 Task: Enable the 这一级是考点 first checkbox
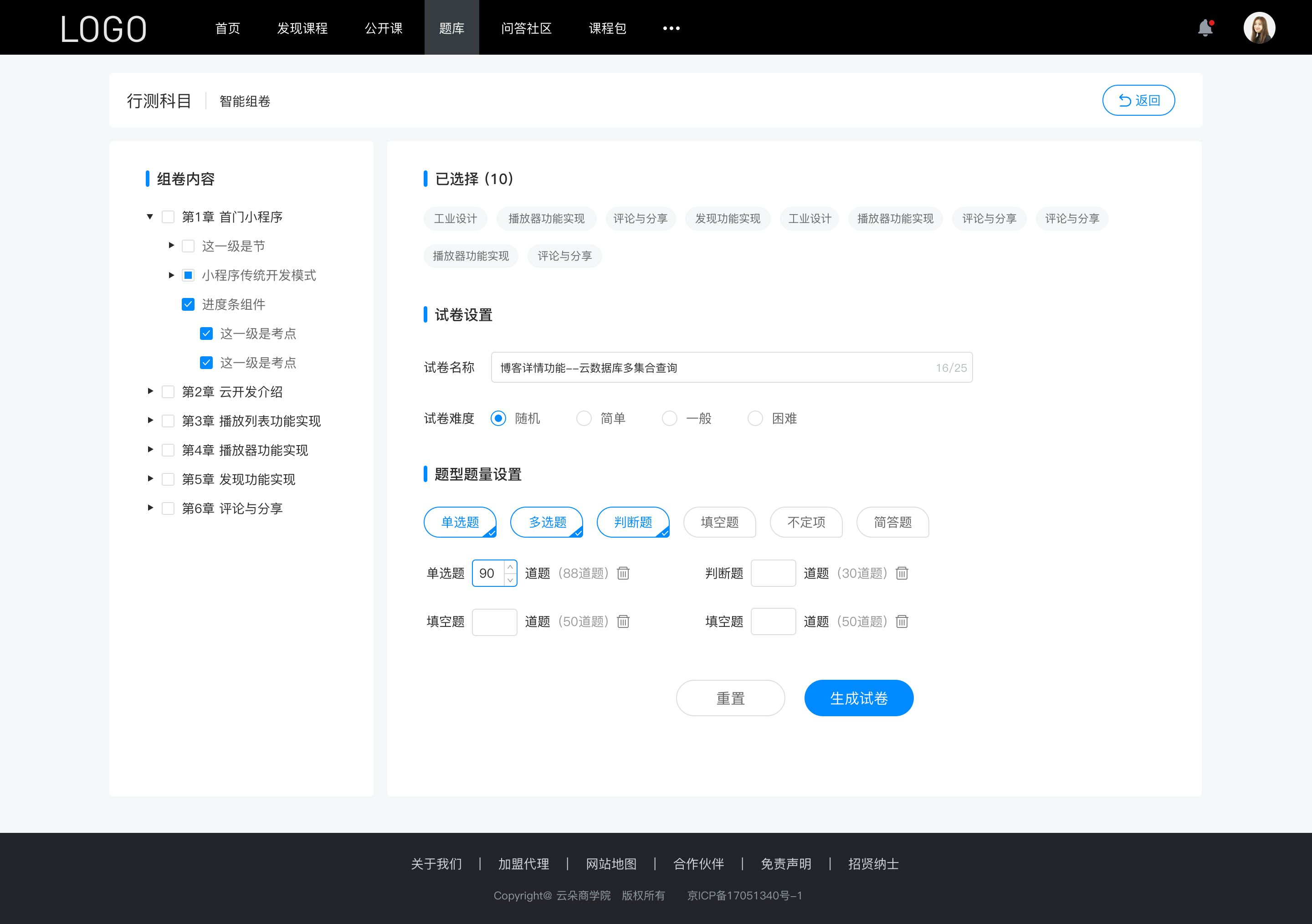coord(206,333)
